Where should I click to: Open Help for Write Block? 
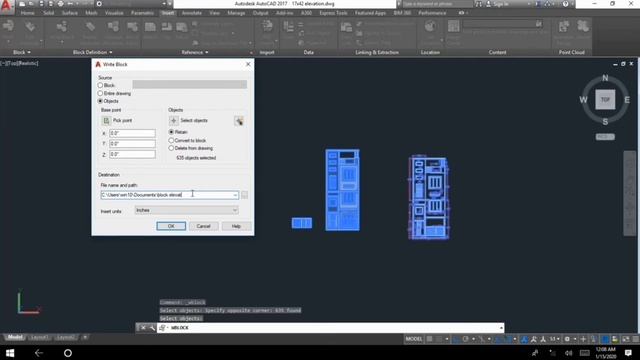tap(236, 226)
